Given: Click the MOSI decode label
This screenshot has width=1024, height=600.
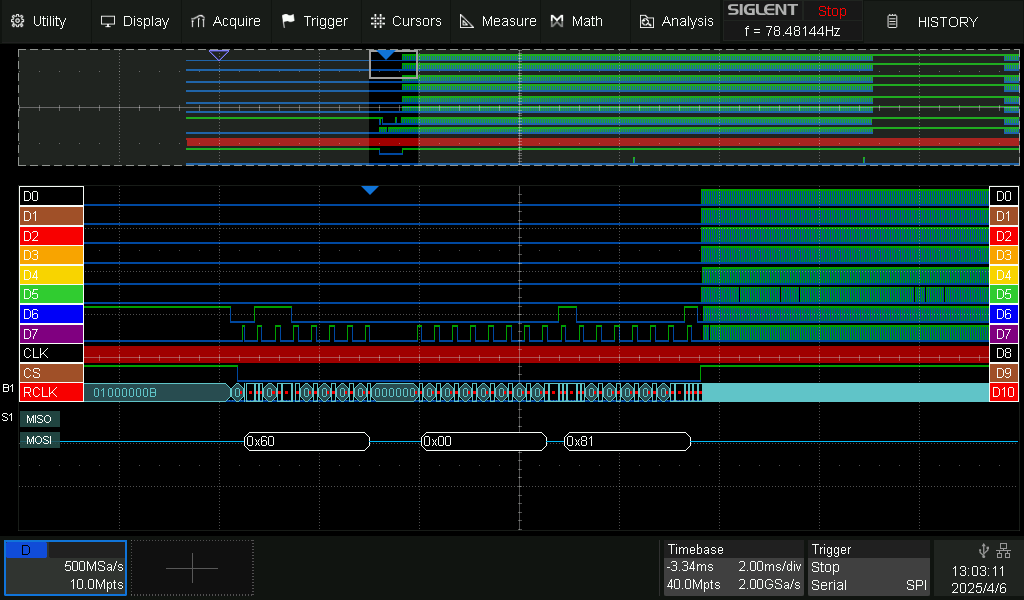Looking at the screenshot, I should pos(39,440).
